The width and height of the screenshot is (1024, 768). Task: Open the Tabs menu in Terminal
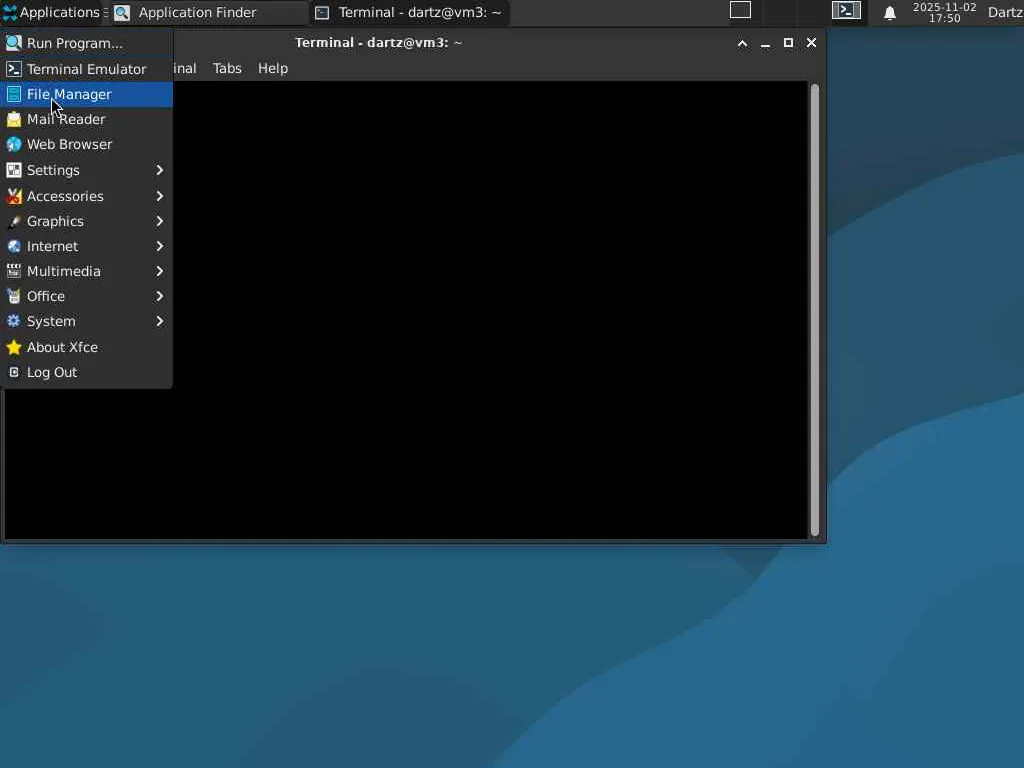click(x=227, y=68)
